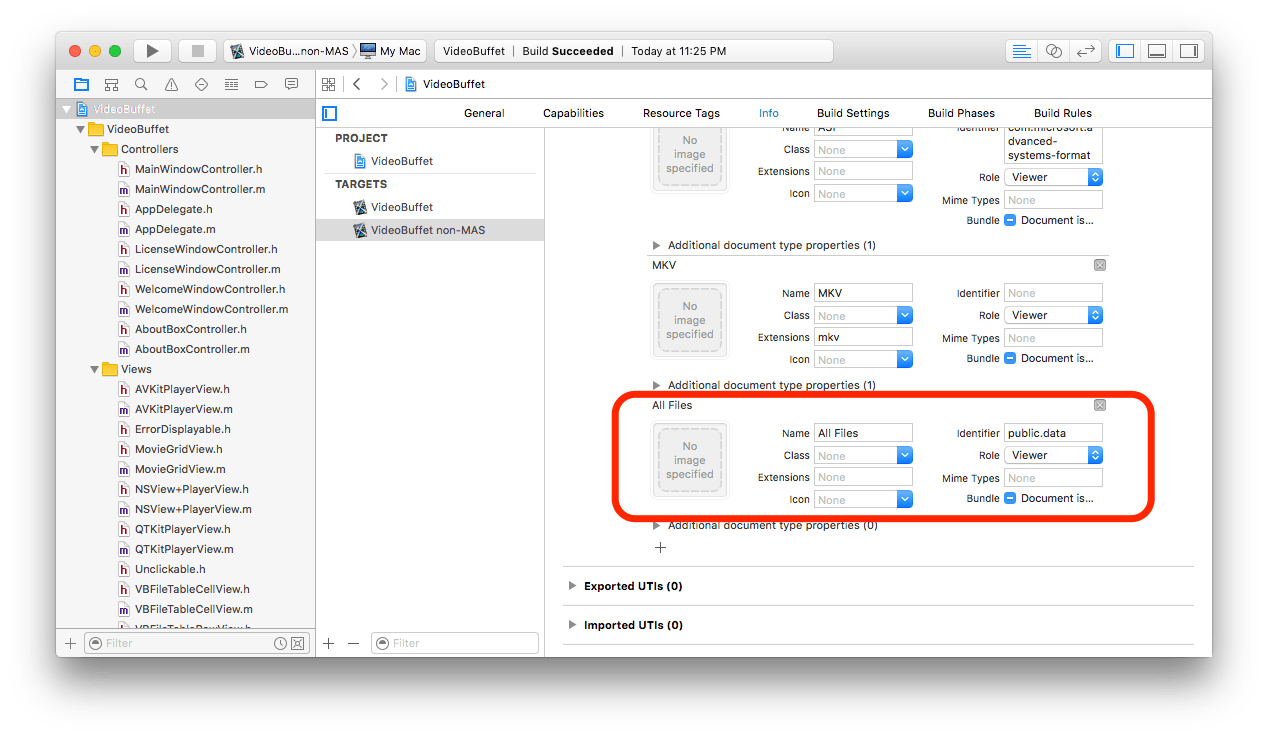Switch to the Assistant editor

pos(1053,50)
